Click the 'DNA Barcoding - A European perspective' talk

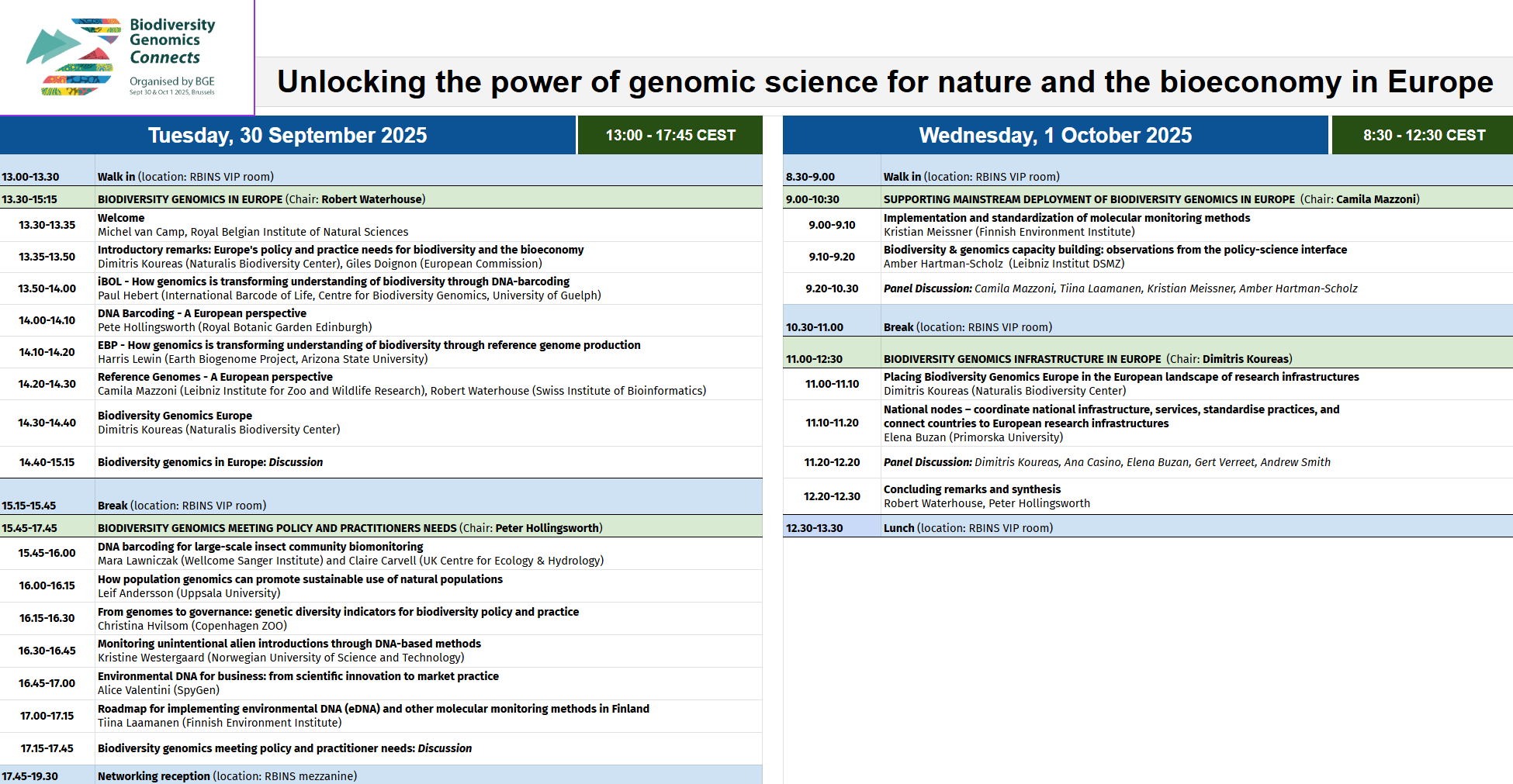202,313
